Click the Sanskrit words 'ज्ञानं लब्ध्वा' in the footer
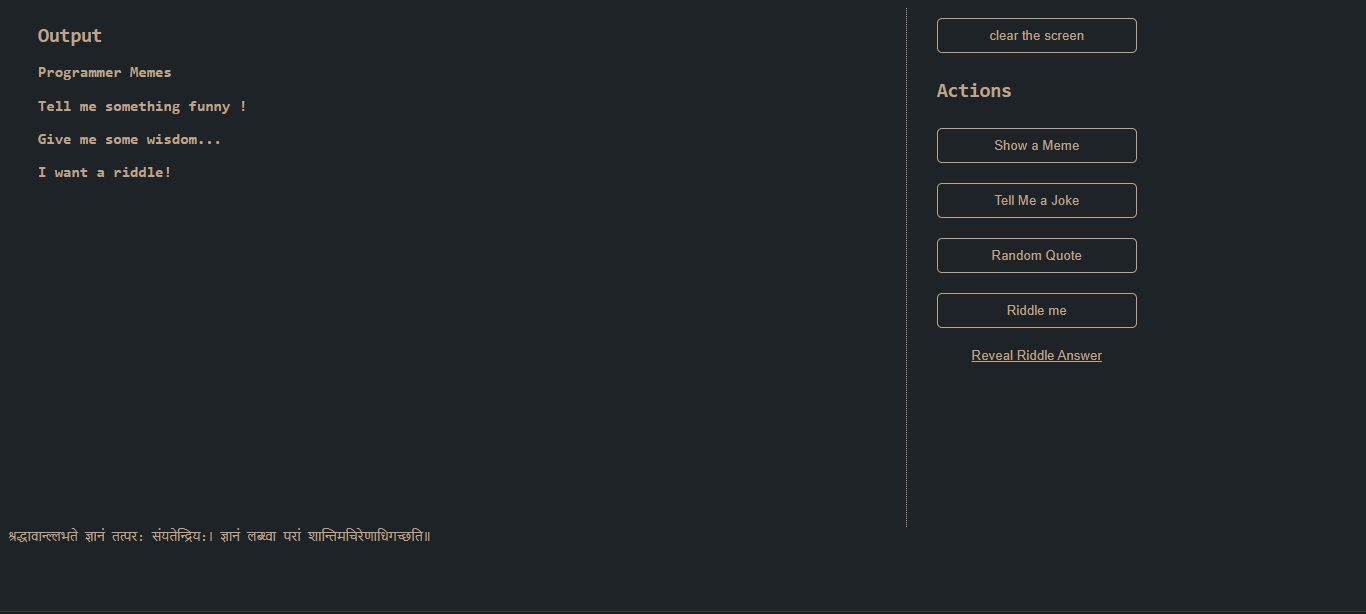The width and height of the screenshot is (1366, 614). (x=250, y=536)
